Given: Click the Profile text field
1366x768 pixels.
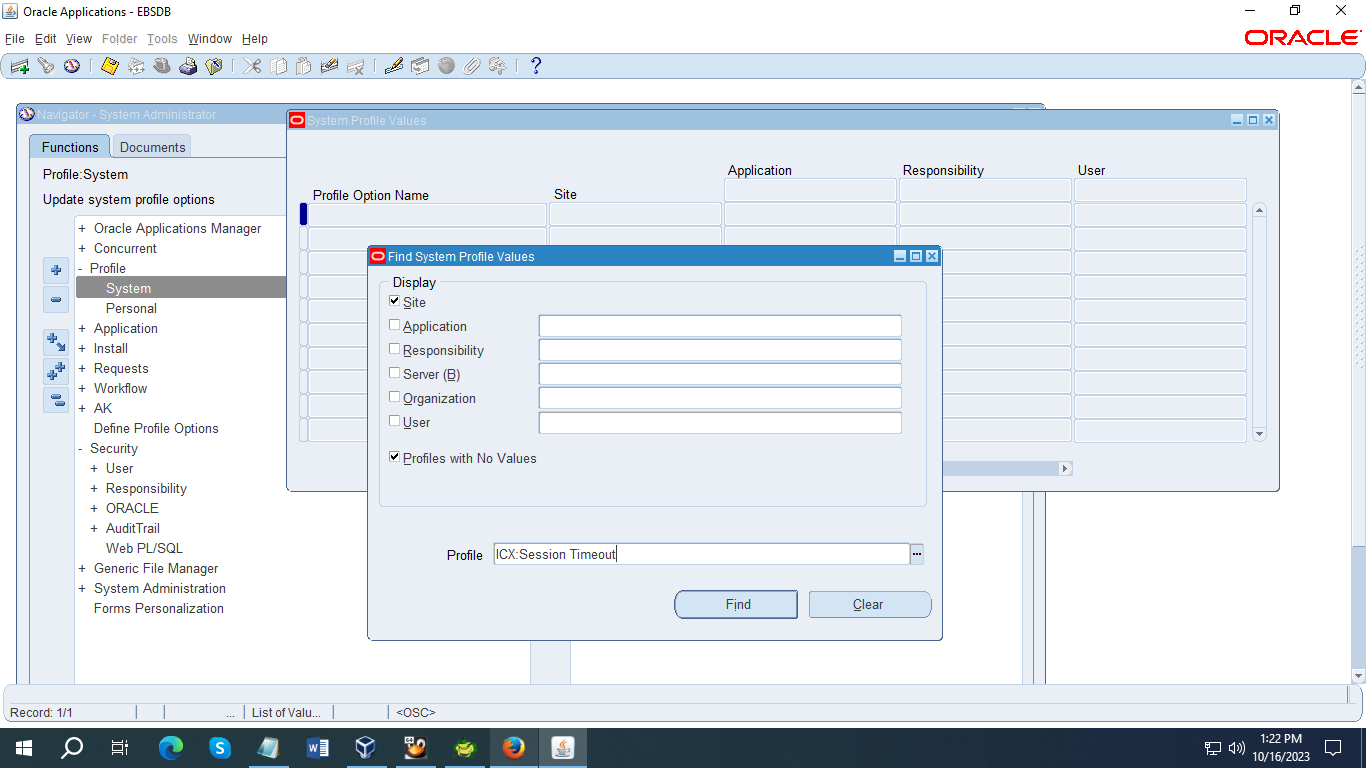Looking at the screenshot, I should coord(701,554).
